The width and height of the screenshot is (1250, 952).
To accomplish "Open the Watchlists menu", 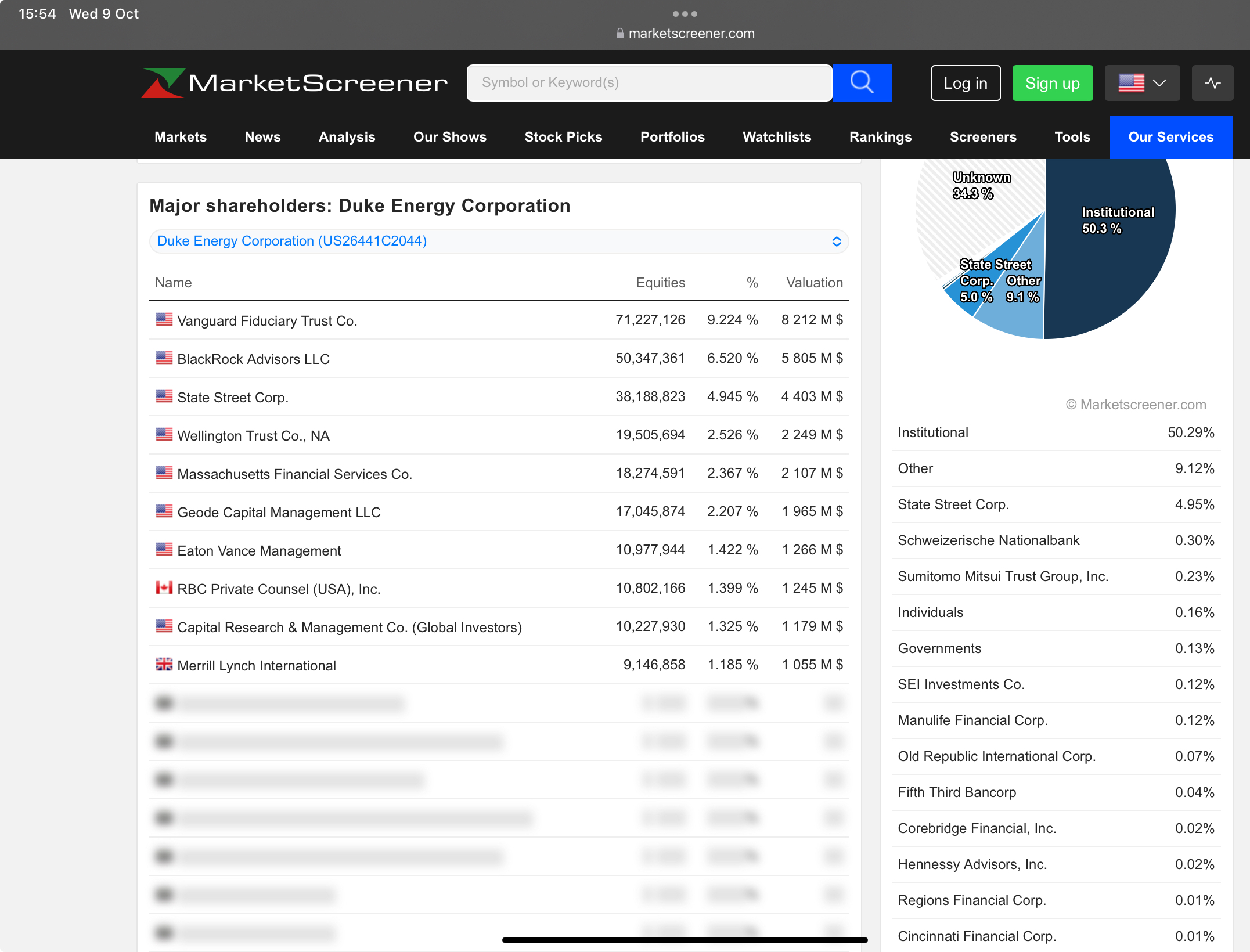I will point(777,137).
